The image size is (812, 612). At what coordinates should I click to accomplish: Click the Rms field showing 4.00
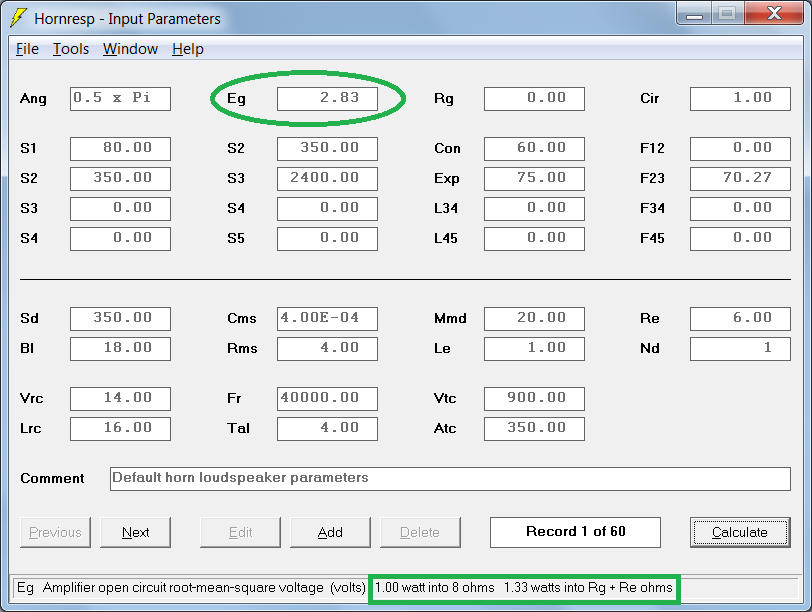(327, 348)
